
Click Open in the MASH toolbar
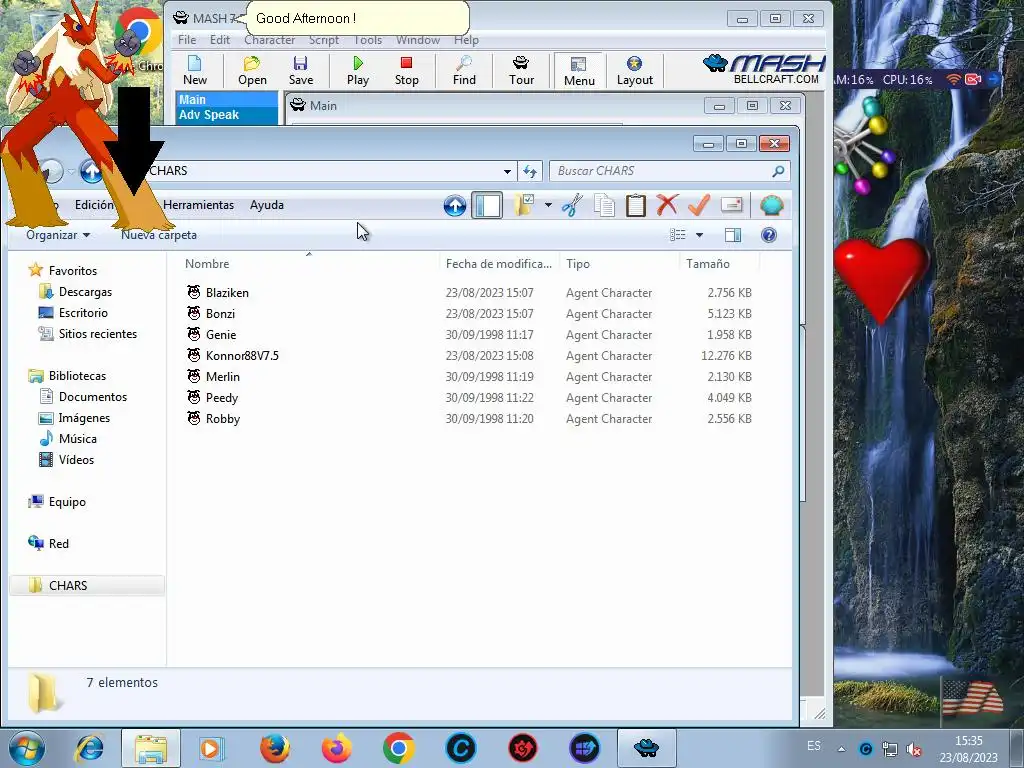pyautogui.click(x=252, y=71)
